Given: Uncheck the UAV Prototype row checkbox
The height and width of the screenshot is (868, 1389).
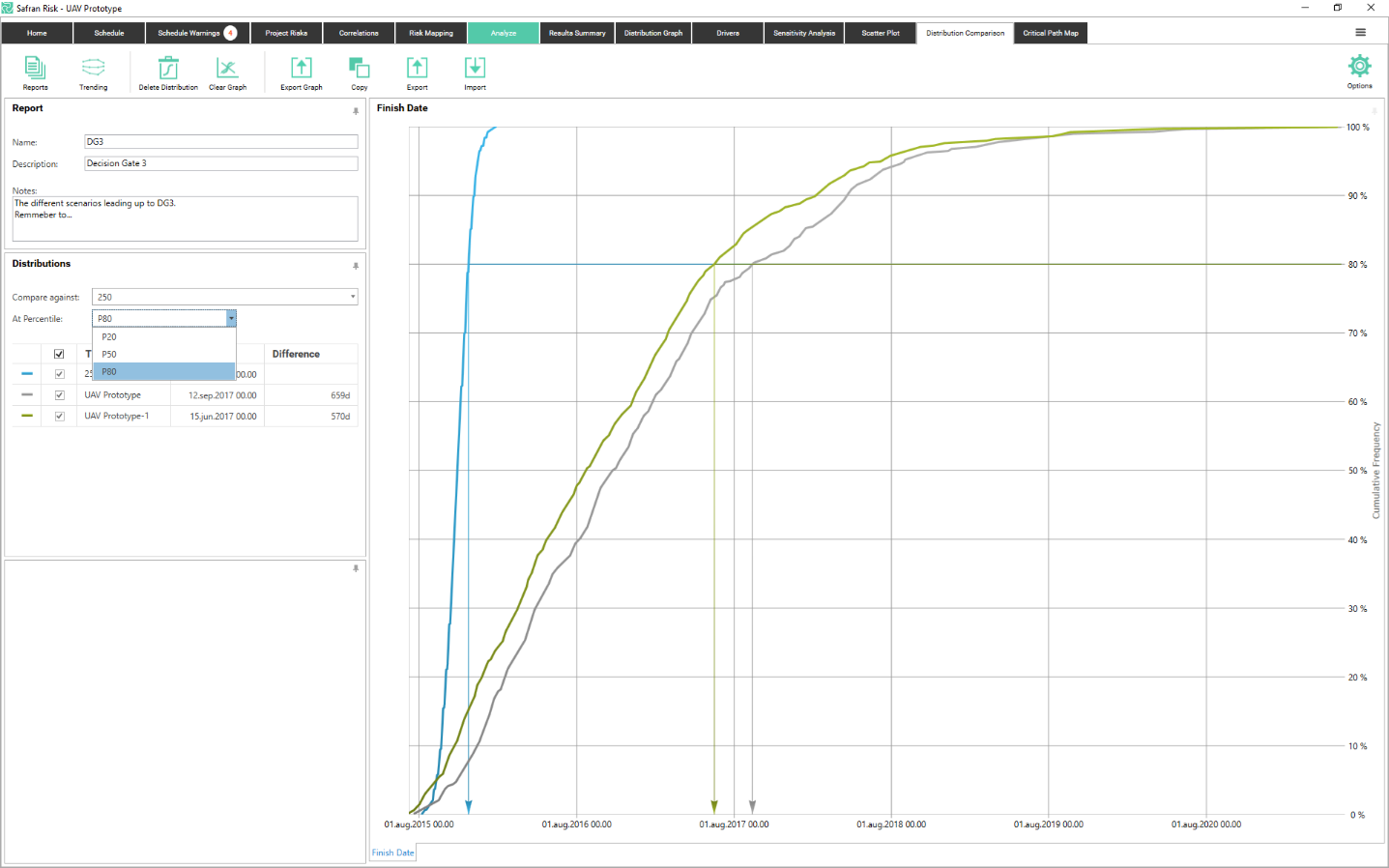Looking at the screenshot, I should [x=59, y=395].
